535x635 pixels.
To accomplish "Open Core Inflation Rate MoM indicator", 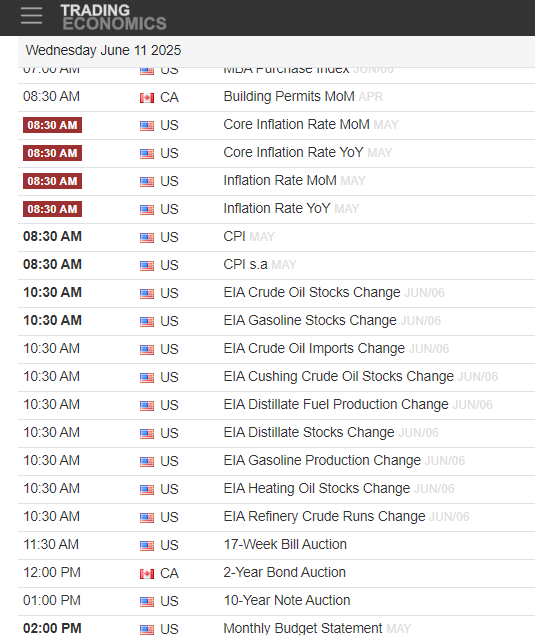I will point(296,124).
